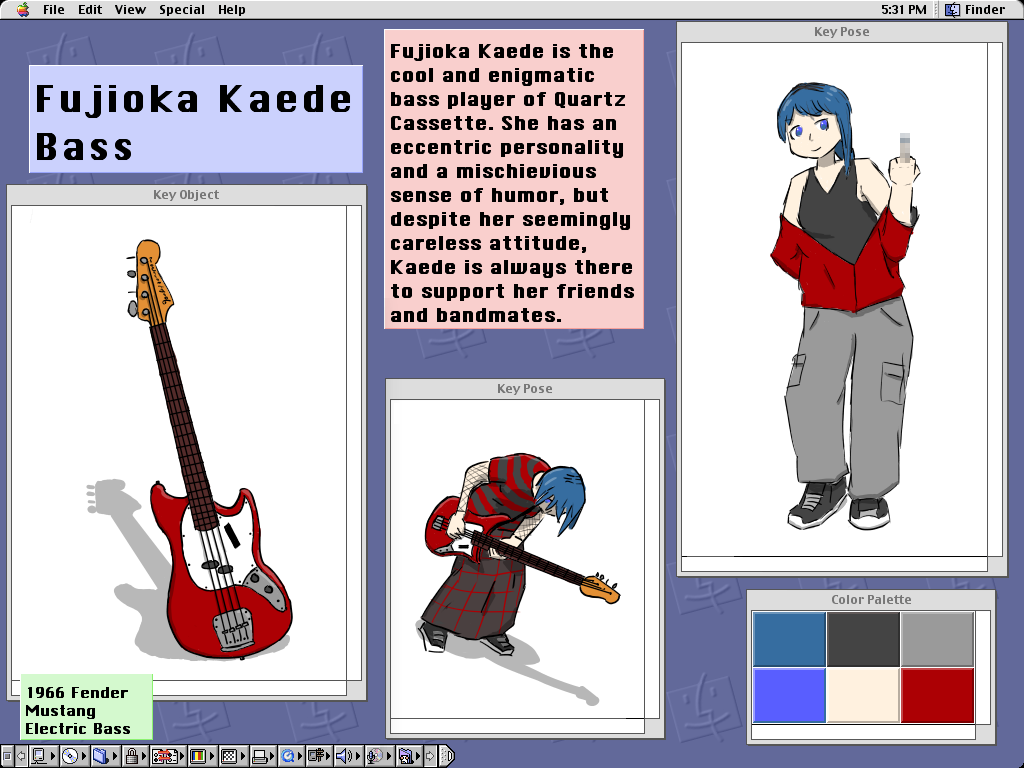Select the dark red color swatch

937,695
